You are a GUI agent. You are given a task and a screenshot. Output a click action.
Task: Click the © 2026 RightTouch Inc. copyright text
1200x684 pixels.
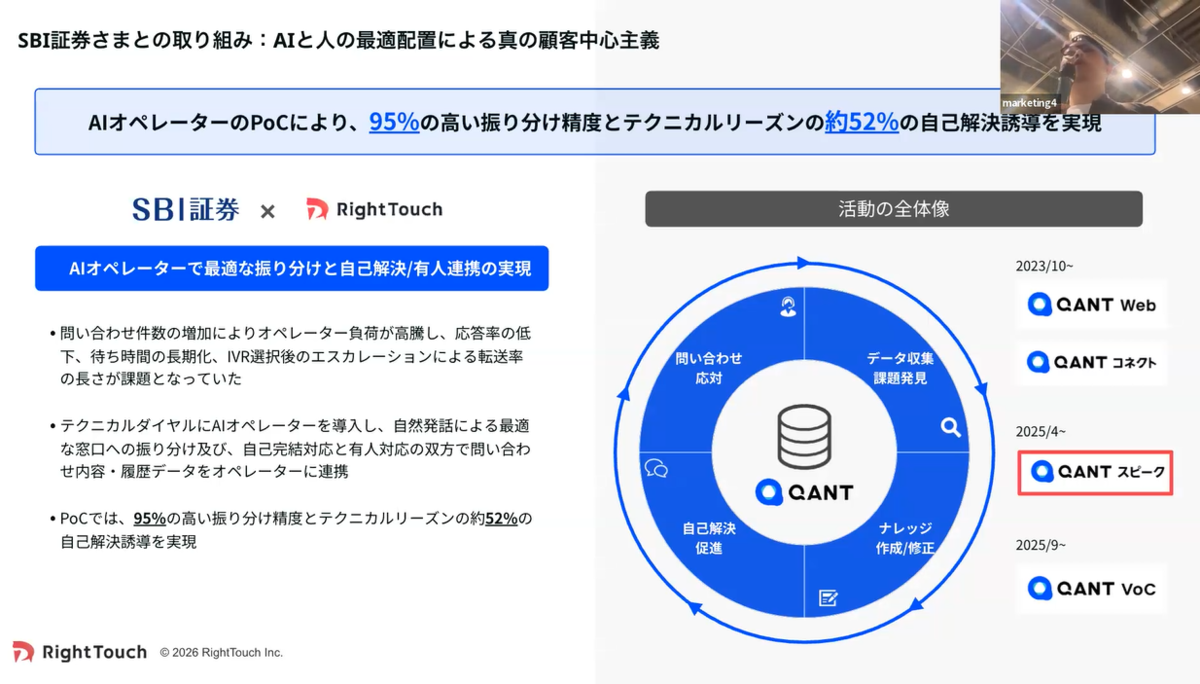click(x=221, y=652)
